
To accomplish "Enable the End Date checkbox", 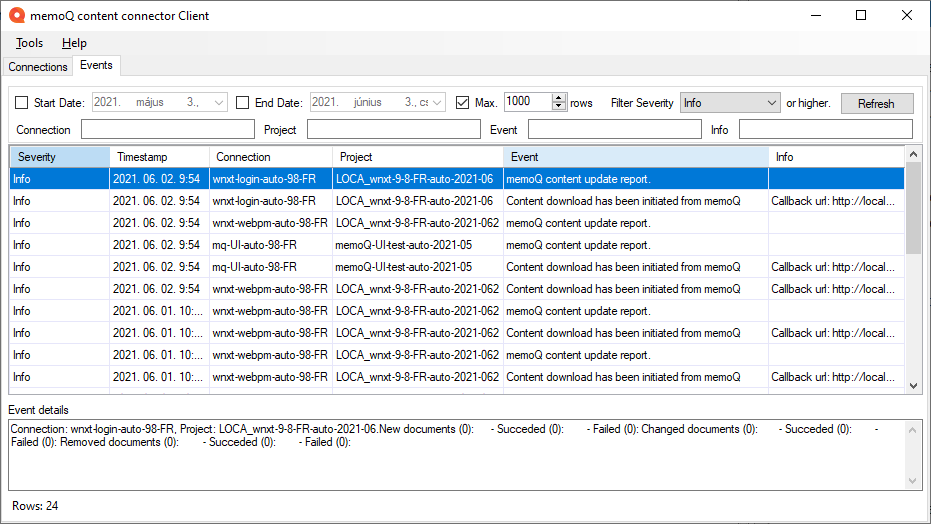I will (x=242, y=103).
